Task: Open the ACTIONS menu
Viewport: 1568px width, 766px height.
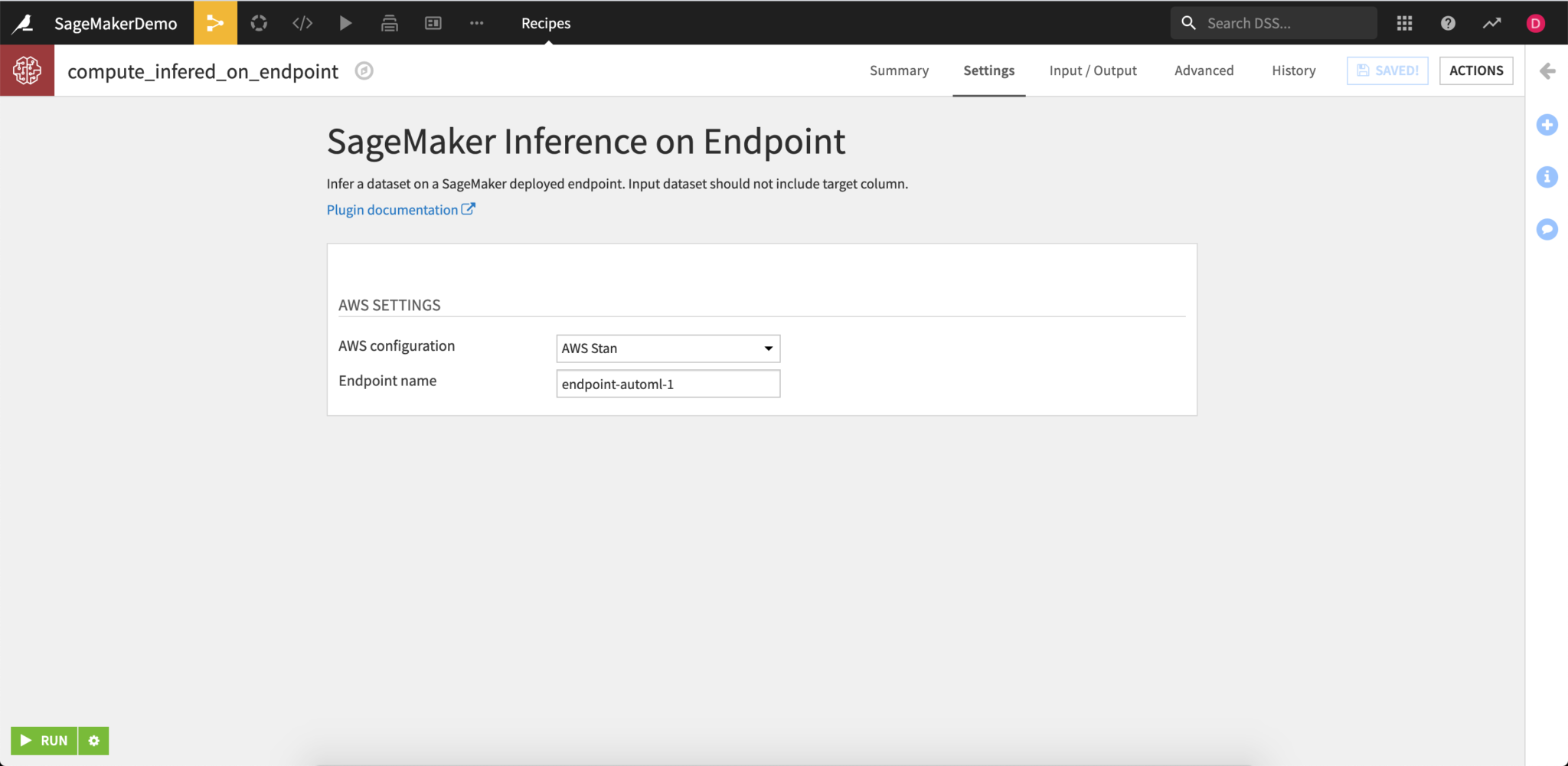Action: pyautogui.click(x=1475, y=70)
